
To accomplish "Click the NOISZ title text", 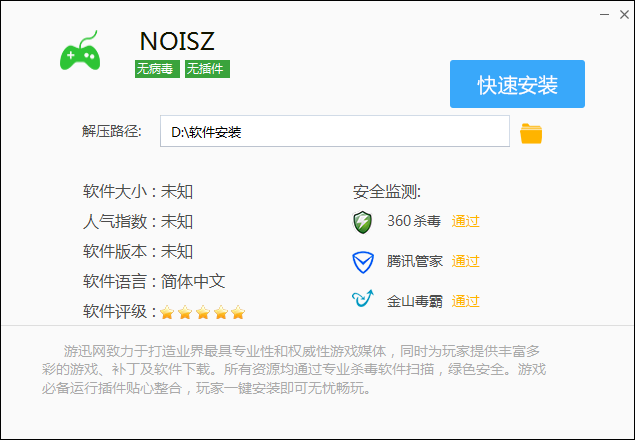I will (x=177, y=41).
